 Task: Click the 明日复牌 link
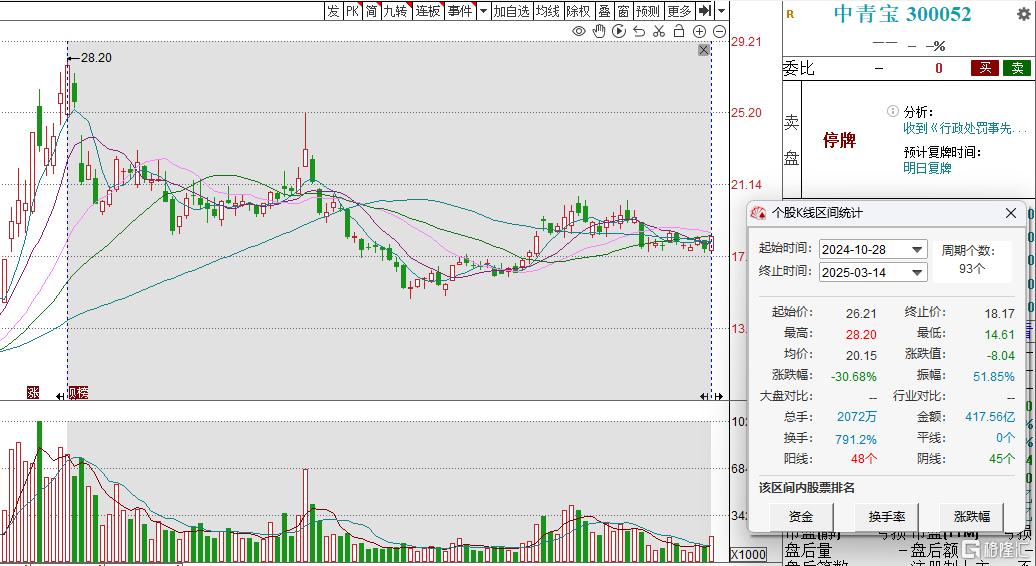coord(928,168)
